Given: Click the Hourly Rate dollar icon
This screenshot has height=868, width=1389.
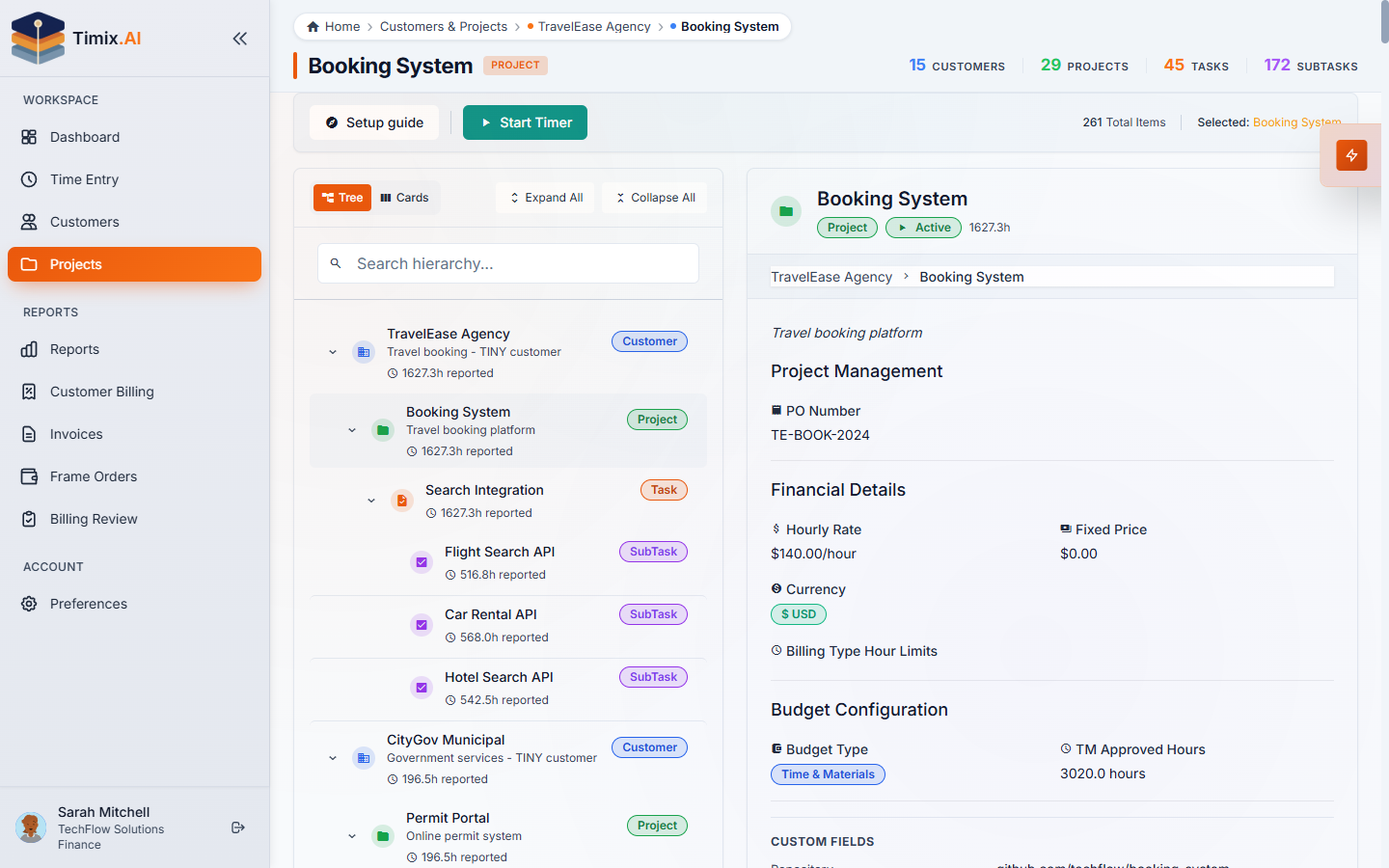Looking at the screenshot, I should (x=776, y=529).
